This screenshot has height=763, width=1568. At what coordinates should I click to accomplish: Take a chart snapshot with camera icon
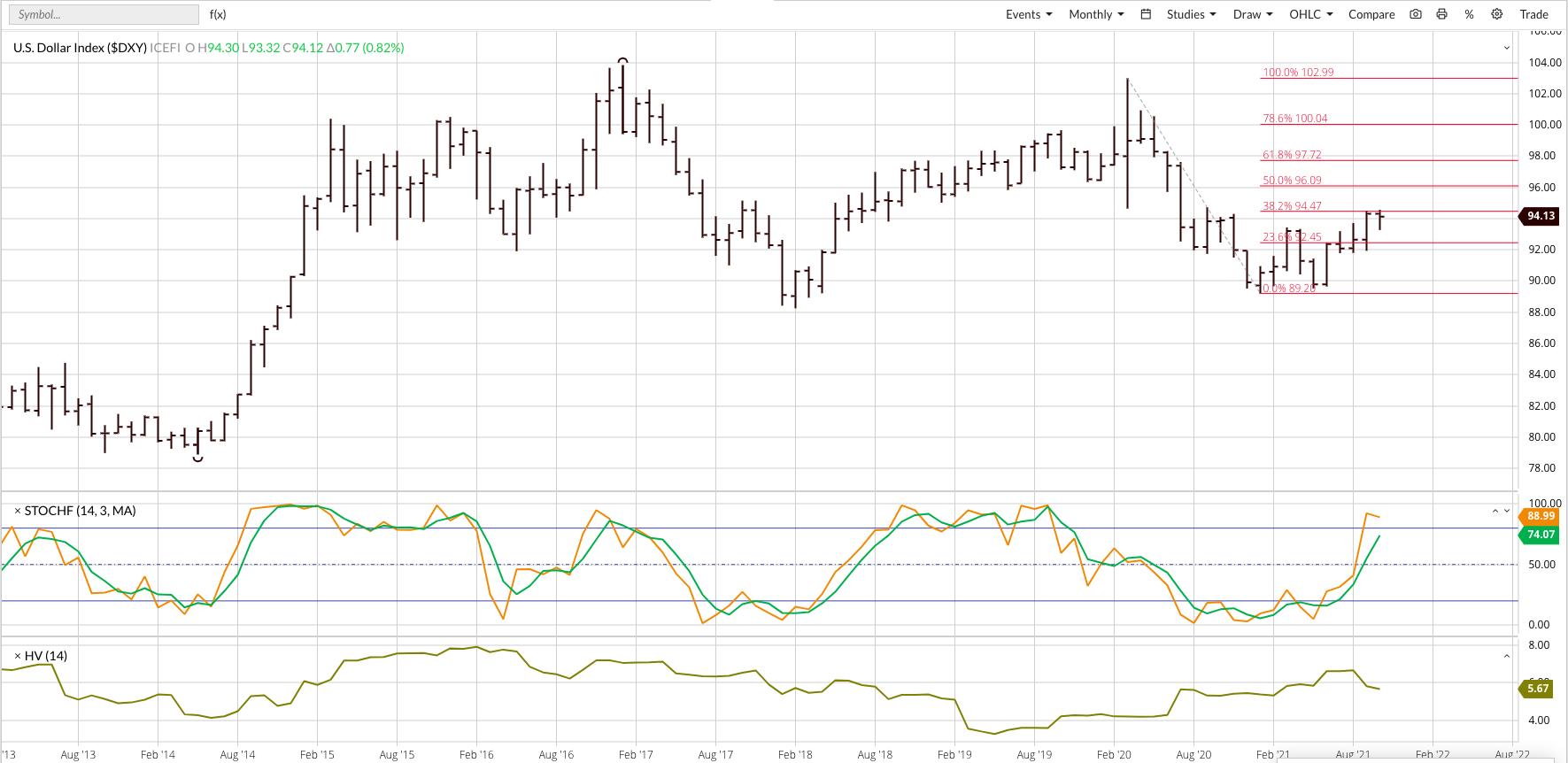coord(1416,14)
